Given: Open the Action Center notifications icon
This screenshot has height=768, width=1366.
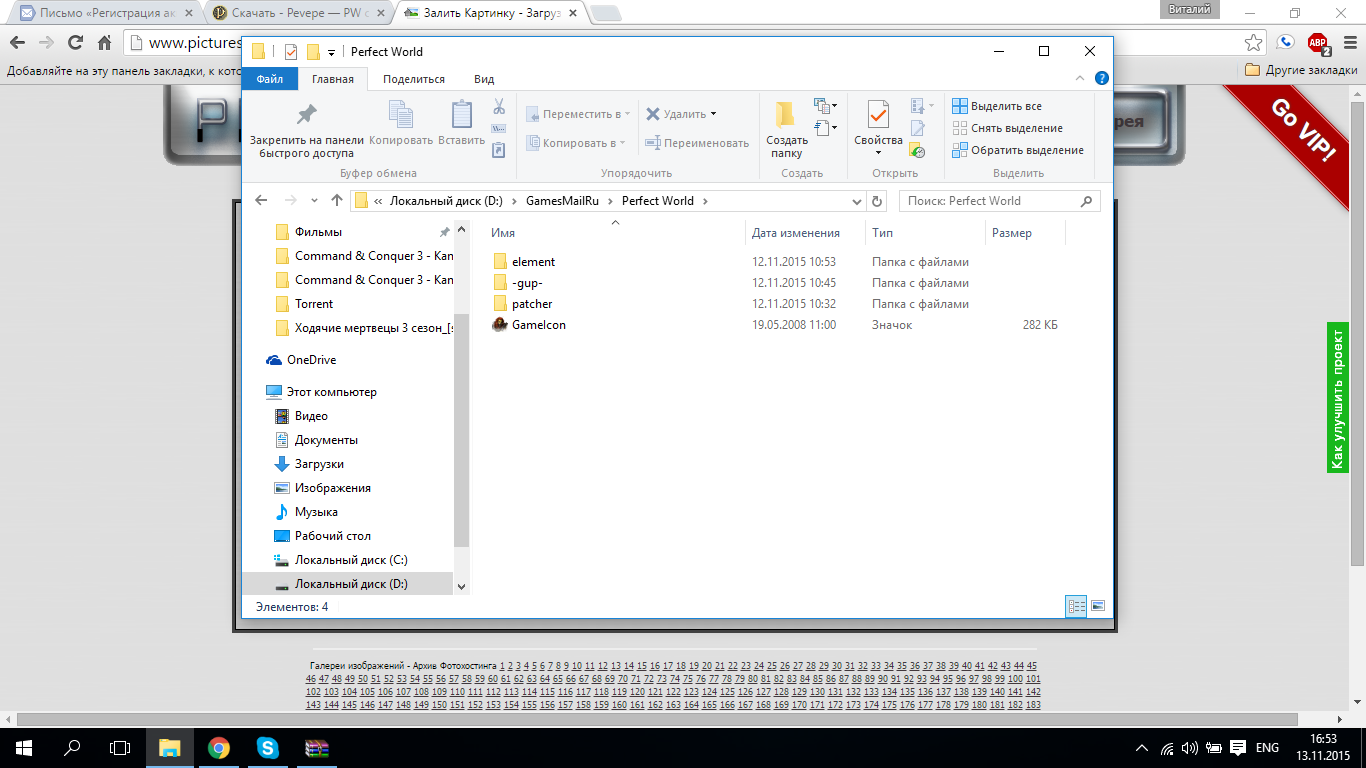Looking at the screenshot, I should click(x=1237, y=748).
